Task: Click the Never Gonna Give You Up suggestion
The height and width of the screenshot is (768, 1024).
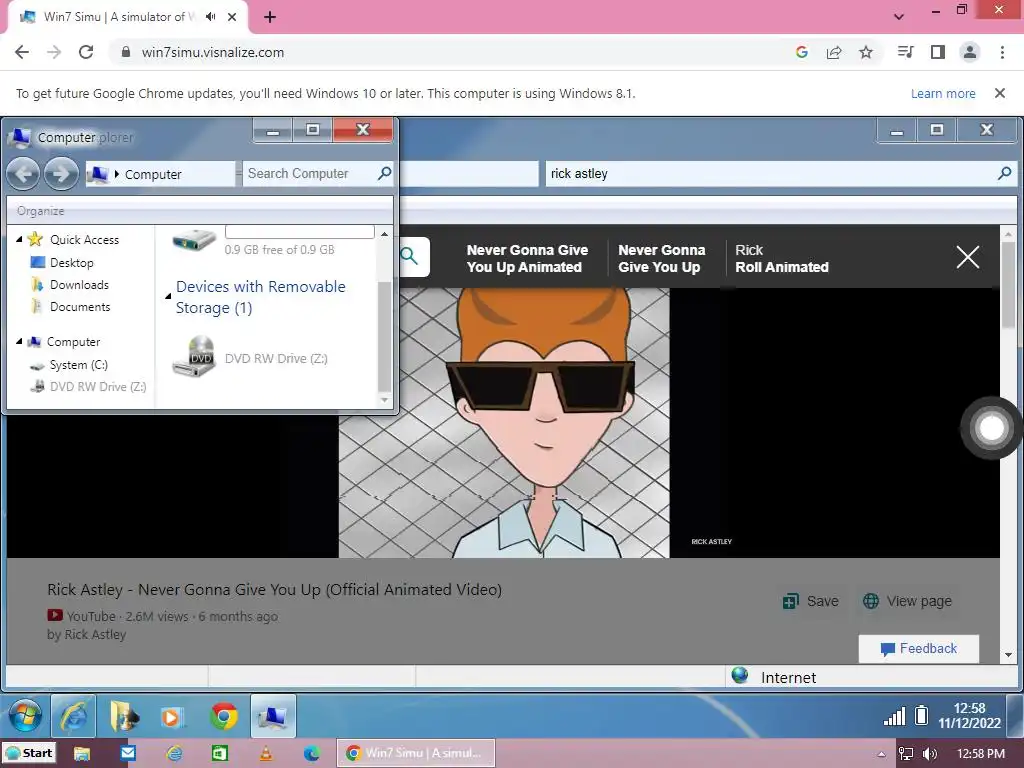Action: click(662, 259)
